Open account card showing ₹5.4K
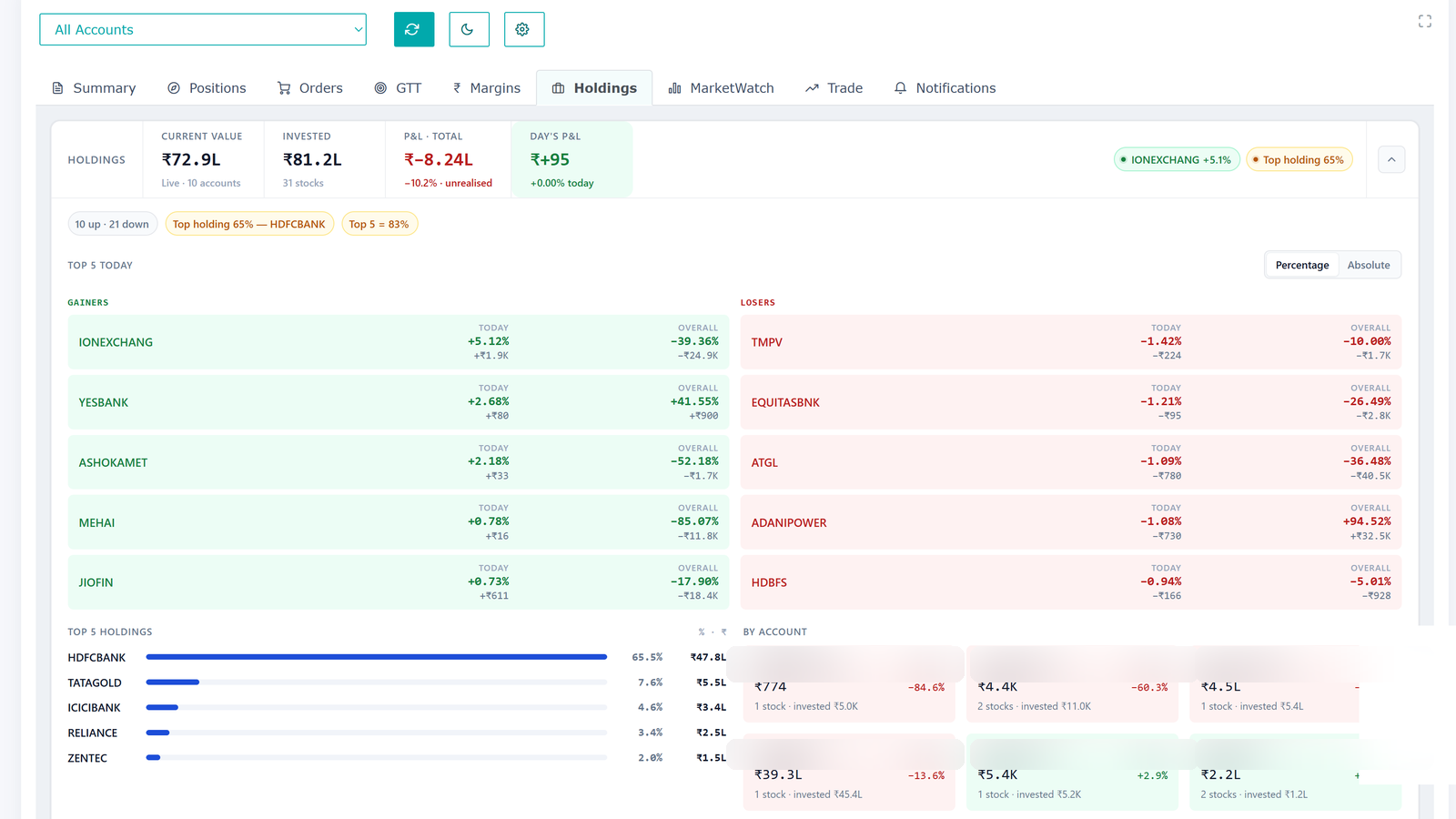The height and width of the screenshot is (819, 1456). pos(1072,773)
